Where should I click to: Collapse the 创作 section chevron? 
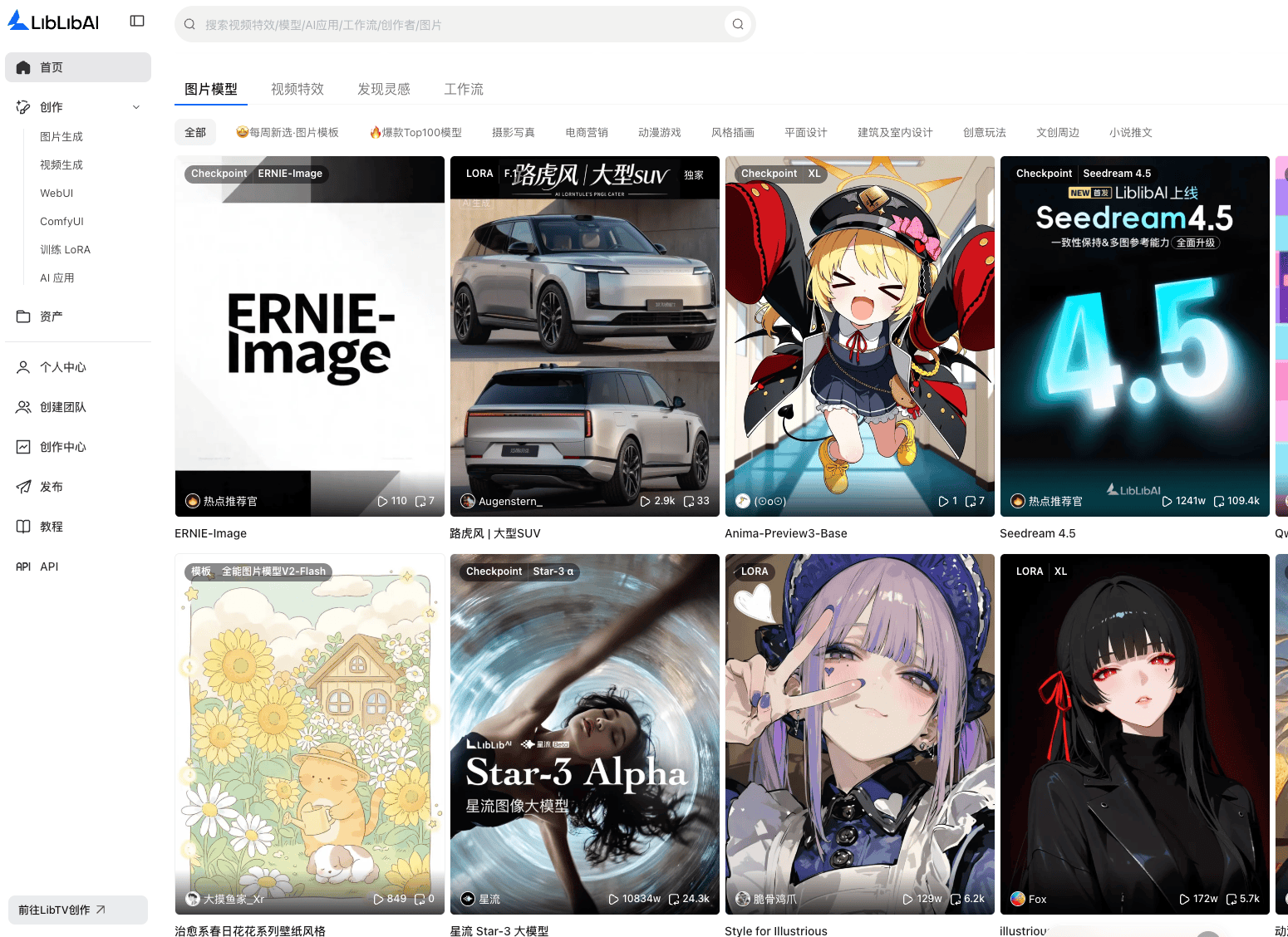(x=136, y=107)
